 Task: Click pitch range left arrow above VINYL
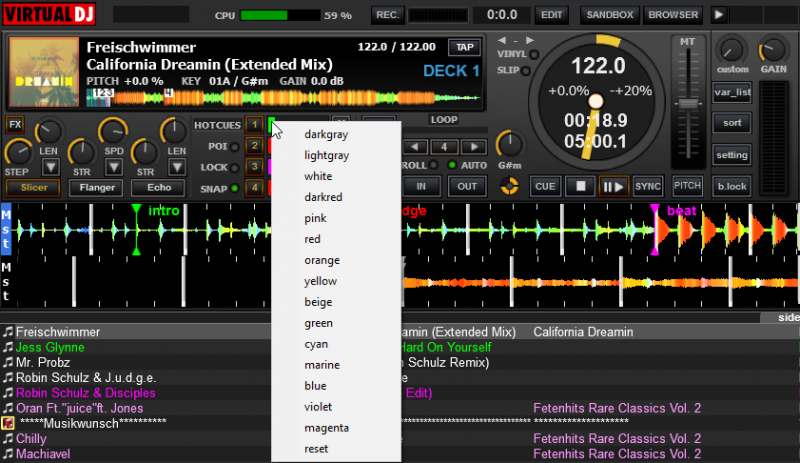point(502,40)
